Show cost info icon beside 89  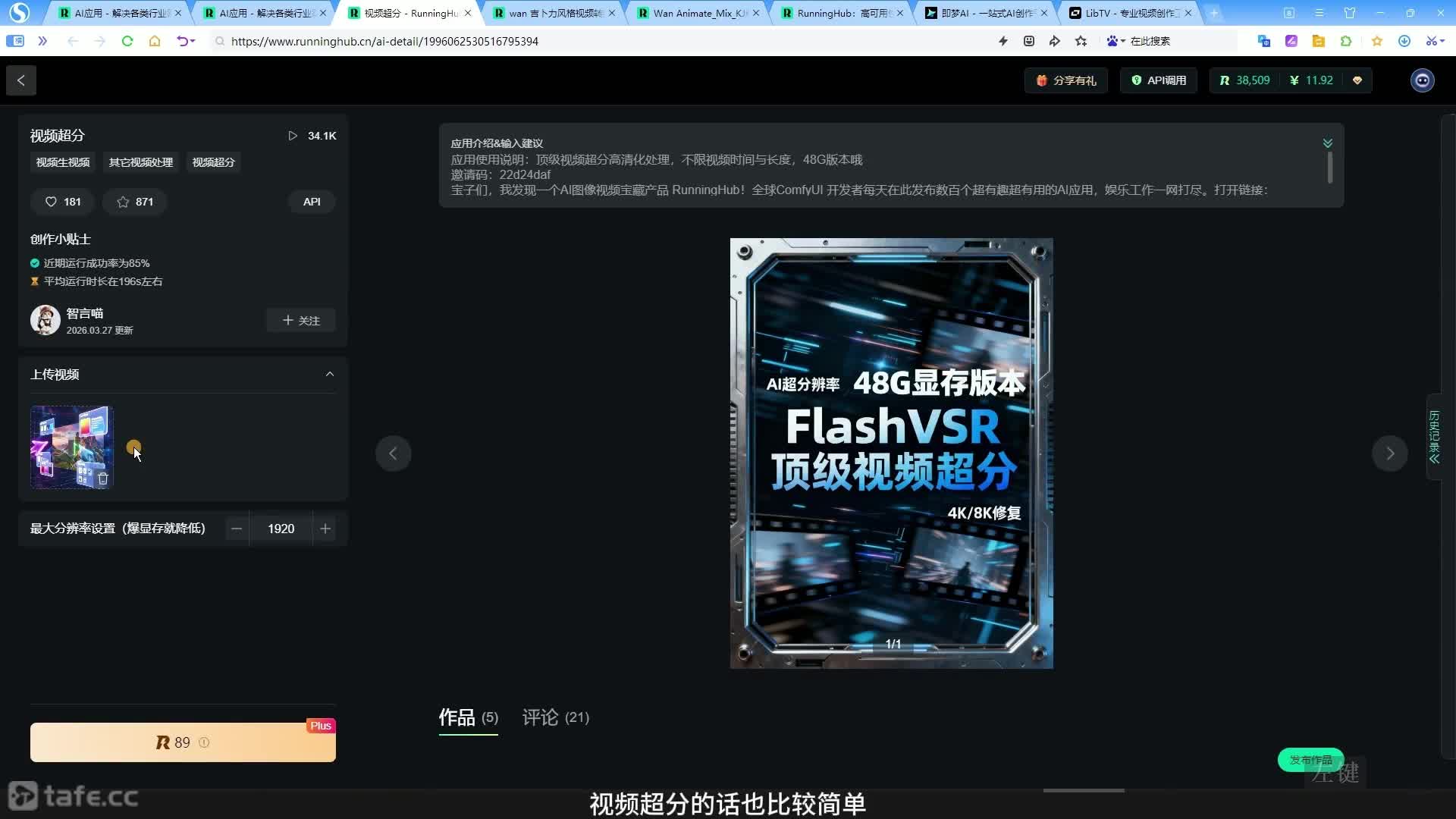pos(204,742)
